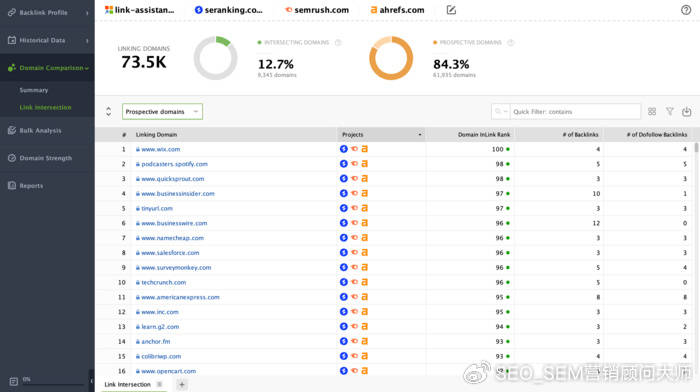The width and height of the screenshot is (700, 392).
Task: Click the Backlink Profile chain icon
Action: click(x=12, y=13)
